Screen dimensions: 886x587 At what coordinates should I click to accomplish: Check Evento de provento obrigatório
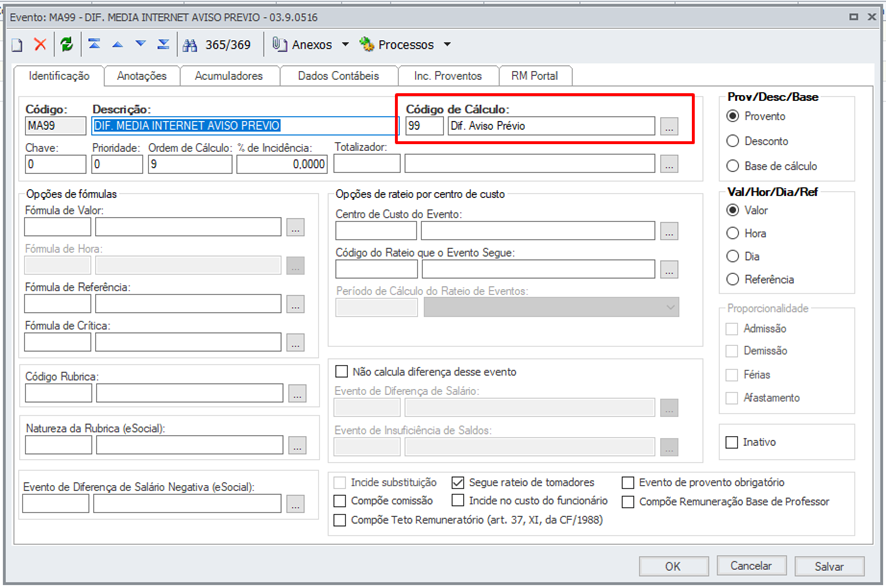[x=628, y=482]
